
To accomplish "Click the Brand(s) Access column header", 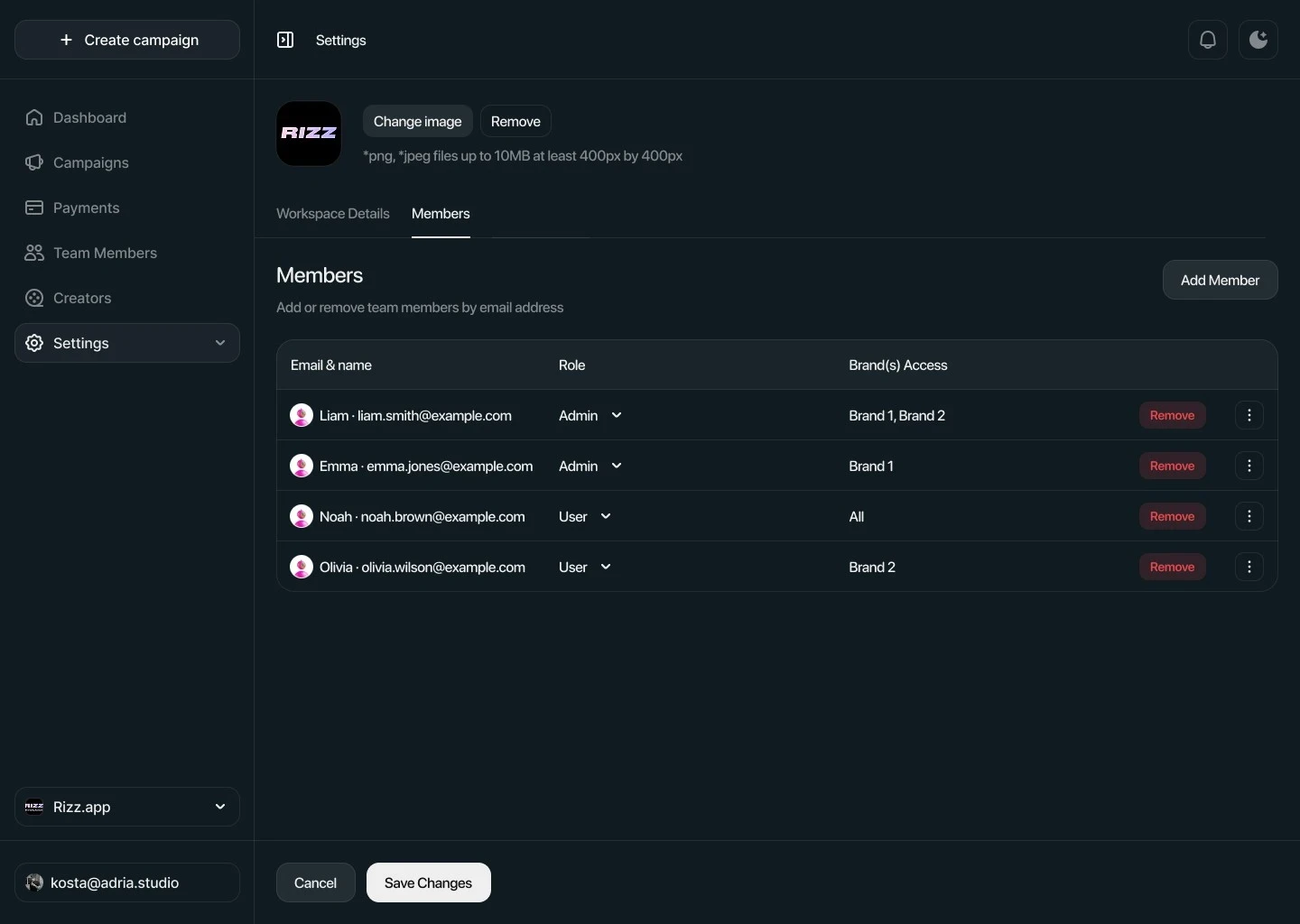I will point(898,365).
